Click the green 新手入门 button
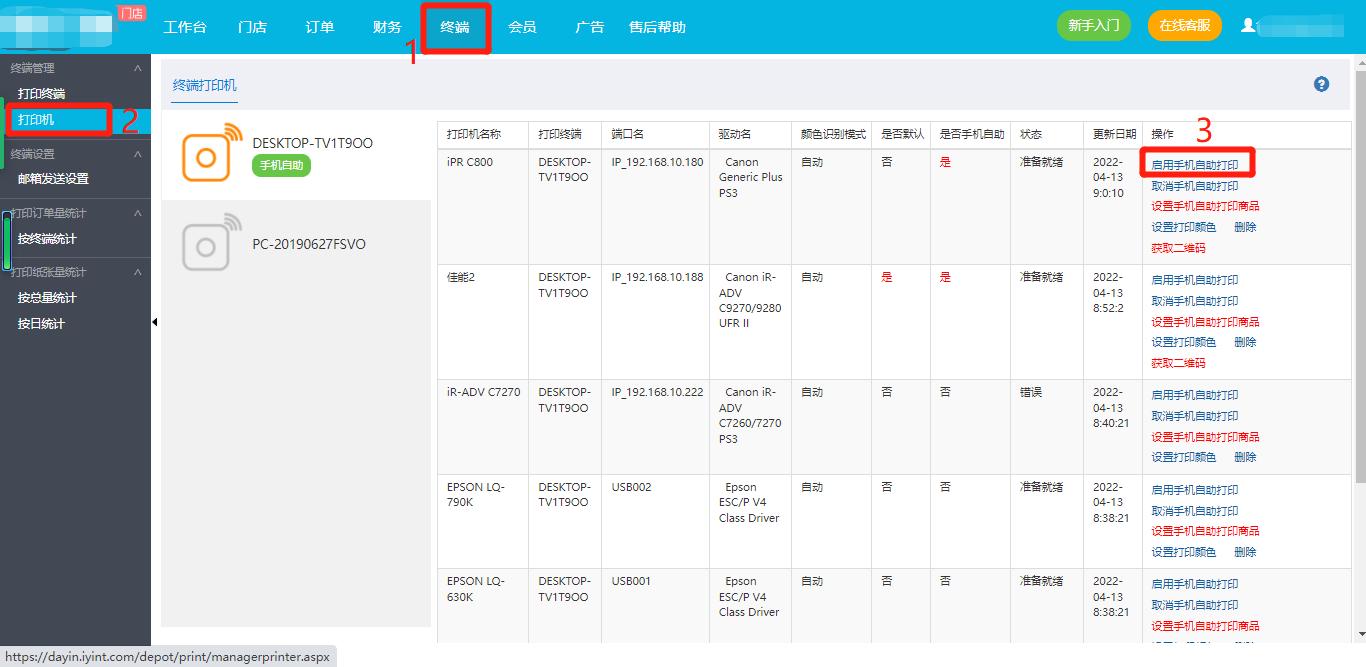Screen dimensions: 1366x667 click(x=1094, y=25)
